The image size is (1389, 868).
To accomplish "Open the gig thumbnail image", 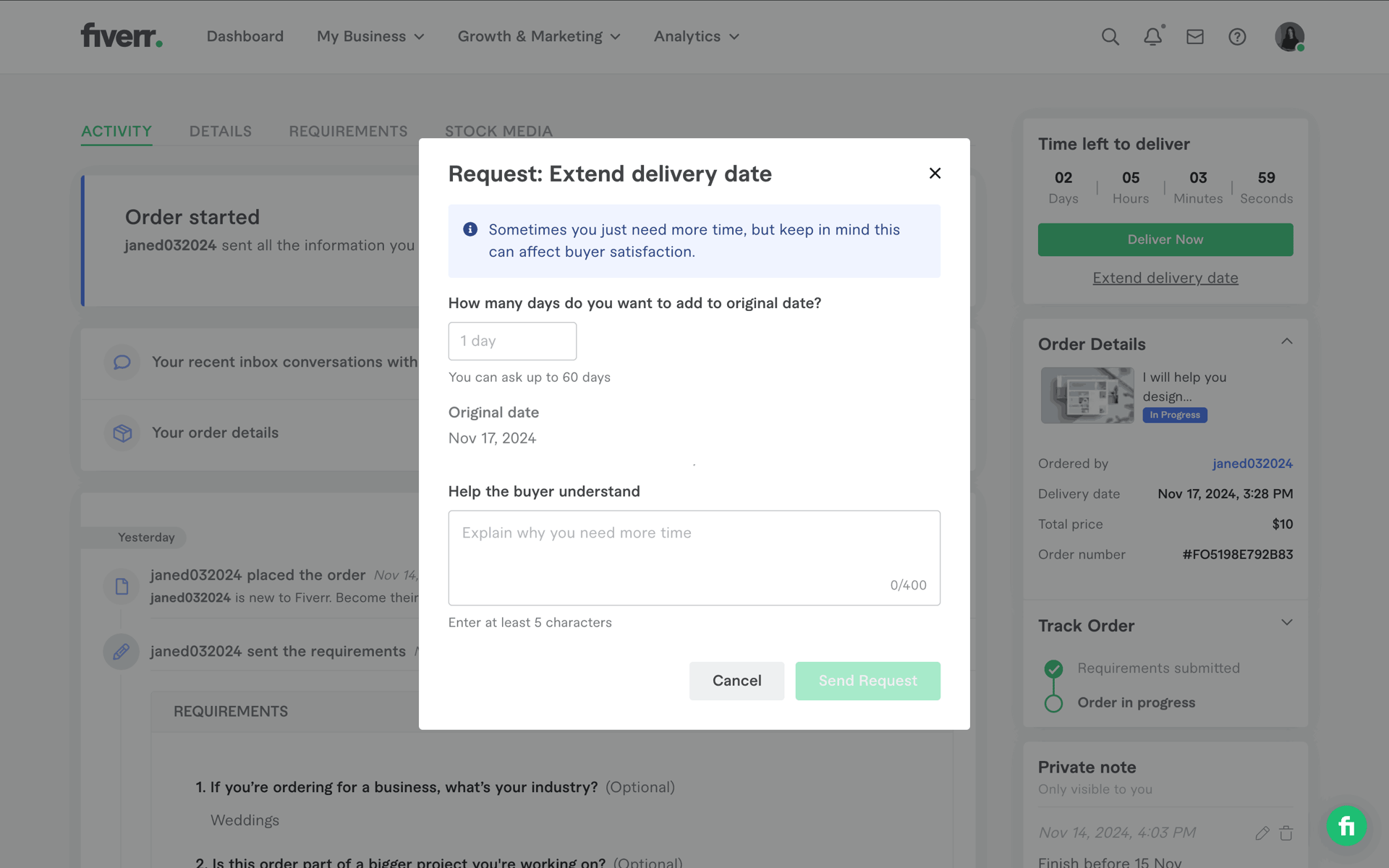I will pyautogui.click(x=1087, y=396).
